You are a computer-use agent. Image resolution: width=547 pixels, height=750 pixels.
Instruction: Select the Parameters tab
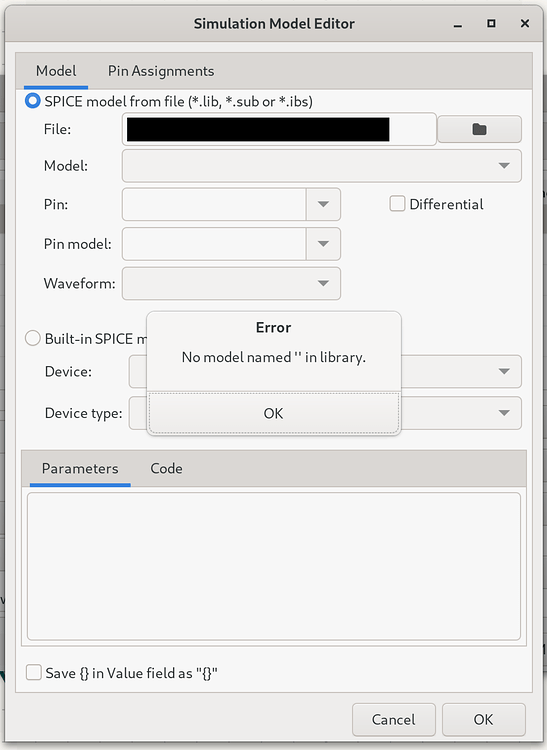pyautogui.click(x=80, y=468)
